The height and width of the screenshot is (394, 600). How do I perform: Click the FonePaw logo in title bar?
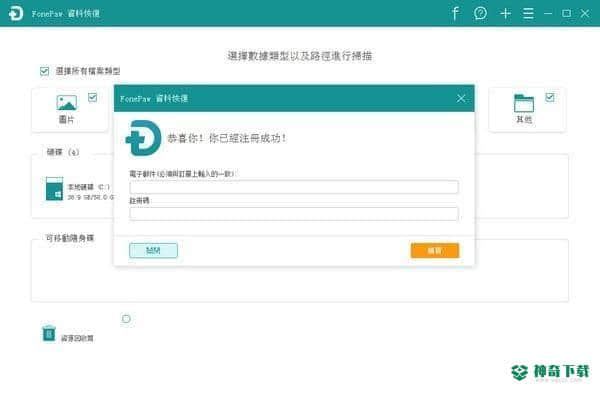[16, 13]
